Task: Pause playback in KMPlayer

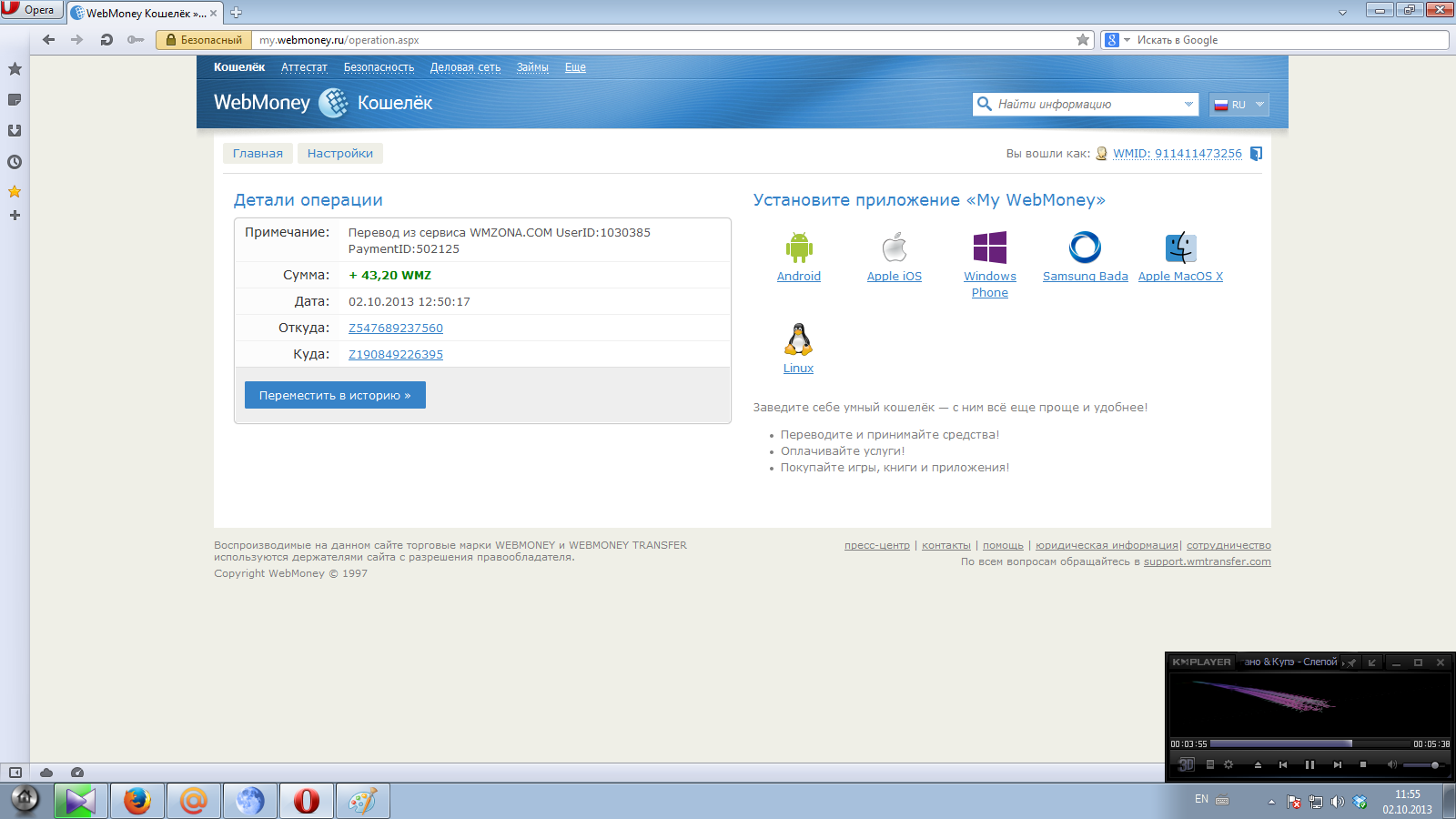Action: pyautogui.click(x=1309, y=764)
